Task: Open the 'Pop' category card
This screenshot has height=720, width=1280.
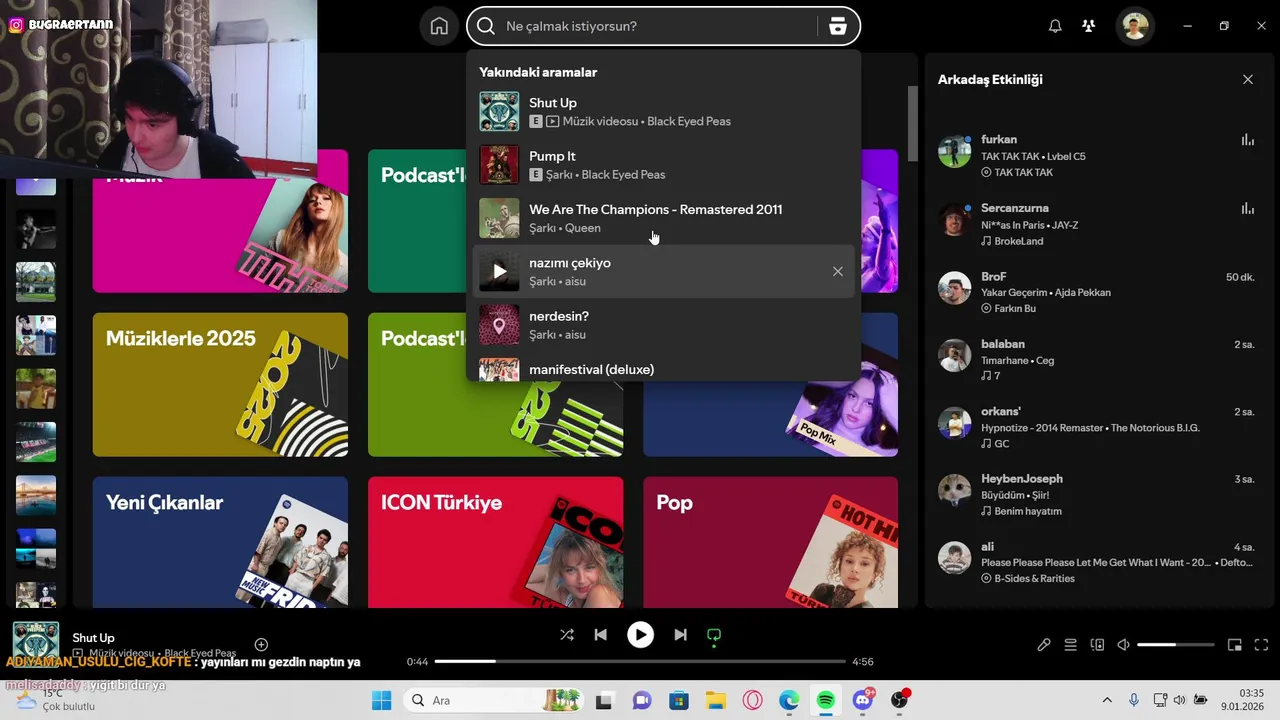Action: click(x=770, y=542)
